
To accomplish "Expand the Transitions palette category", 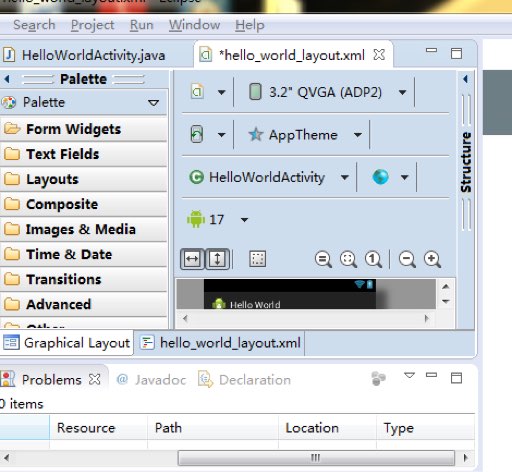I will click(83, 279).
